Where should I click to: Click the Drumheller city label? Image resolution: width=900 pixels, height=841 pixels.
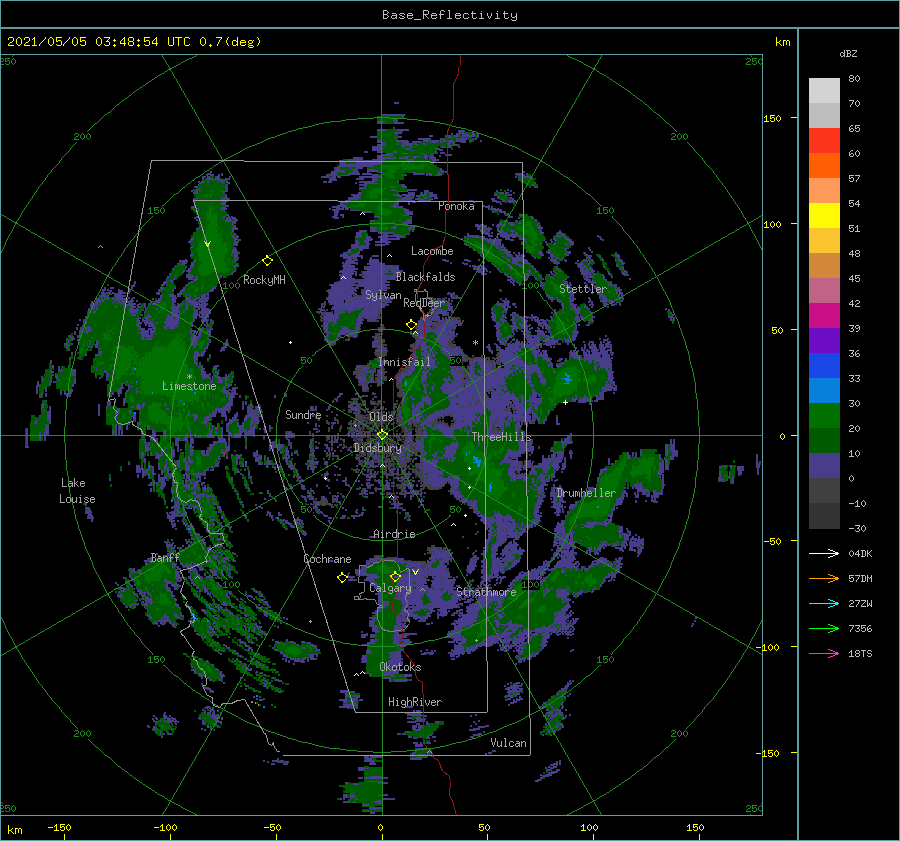click(x=586, y=493)
